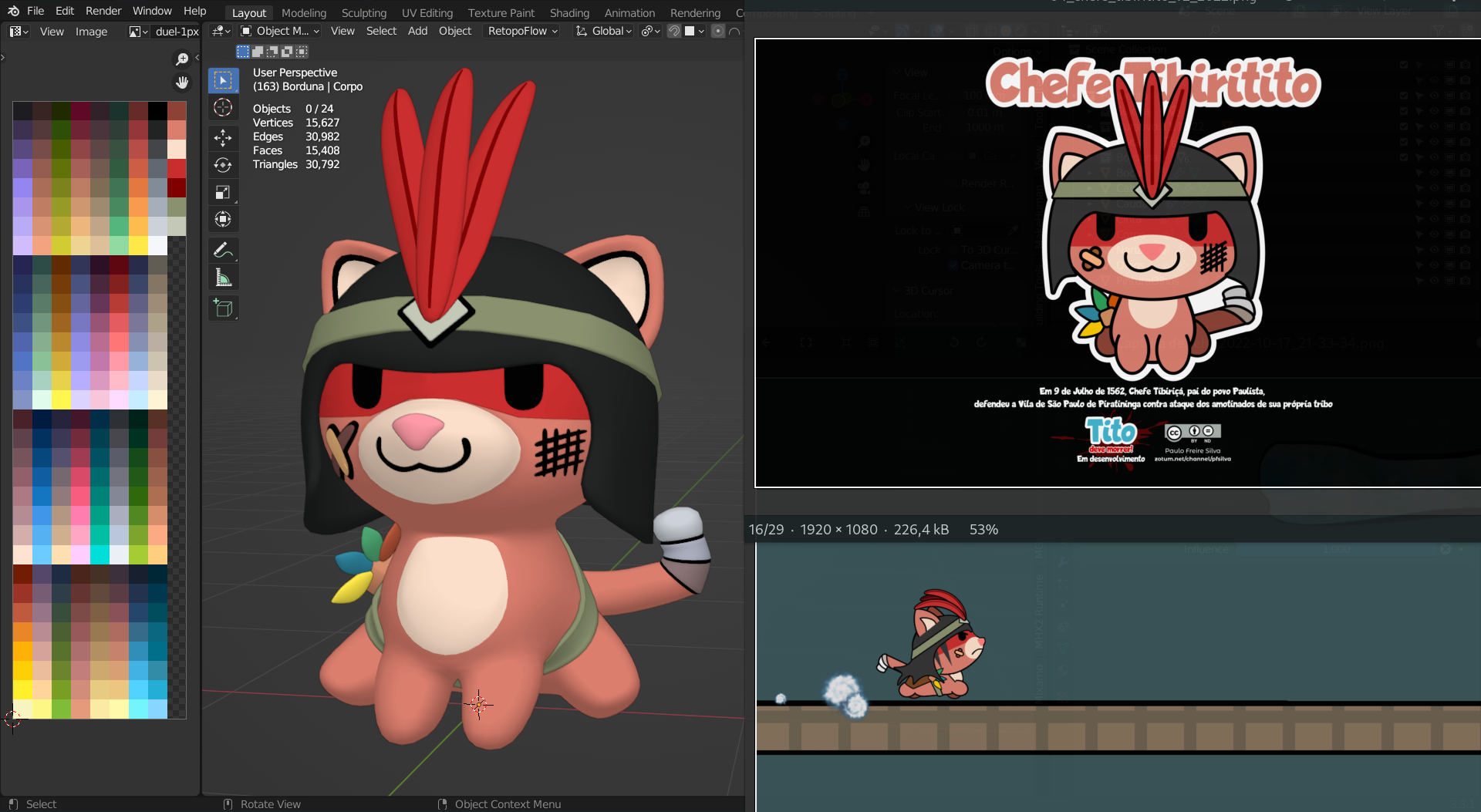Screen dimensions: 1481x812
Task: Select the Scale tool
Action: click(x=223, y=193)
